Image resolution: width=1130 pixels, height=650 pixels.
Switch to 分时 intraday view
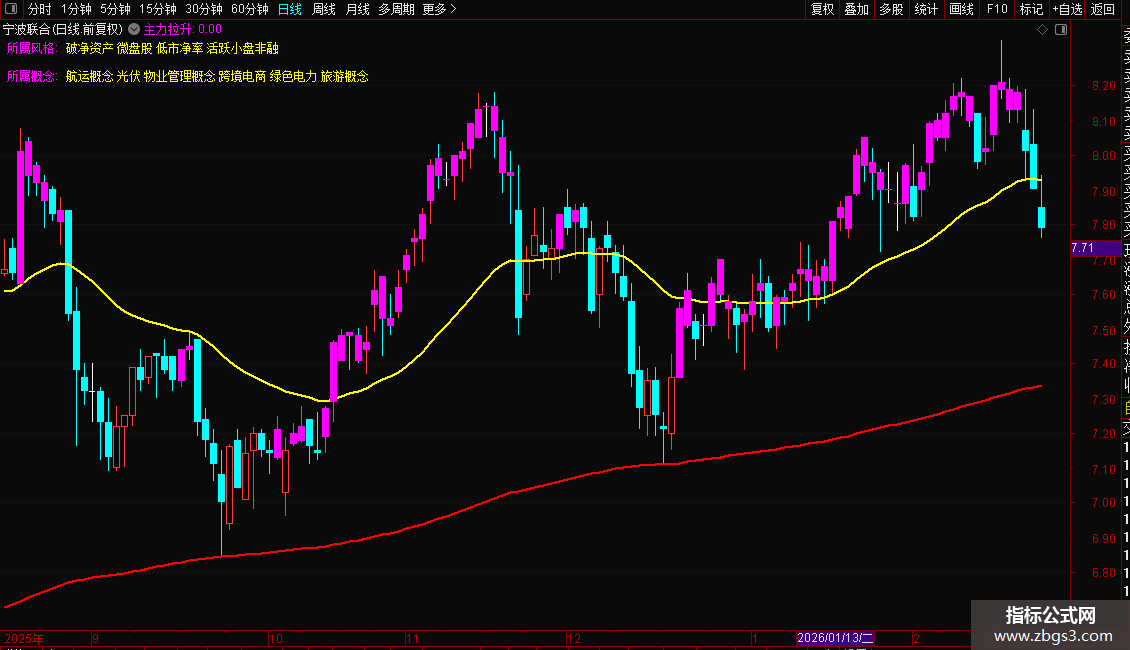(40, 9)
